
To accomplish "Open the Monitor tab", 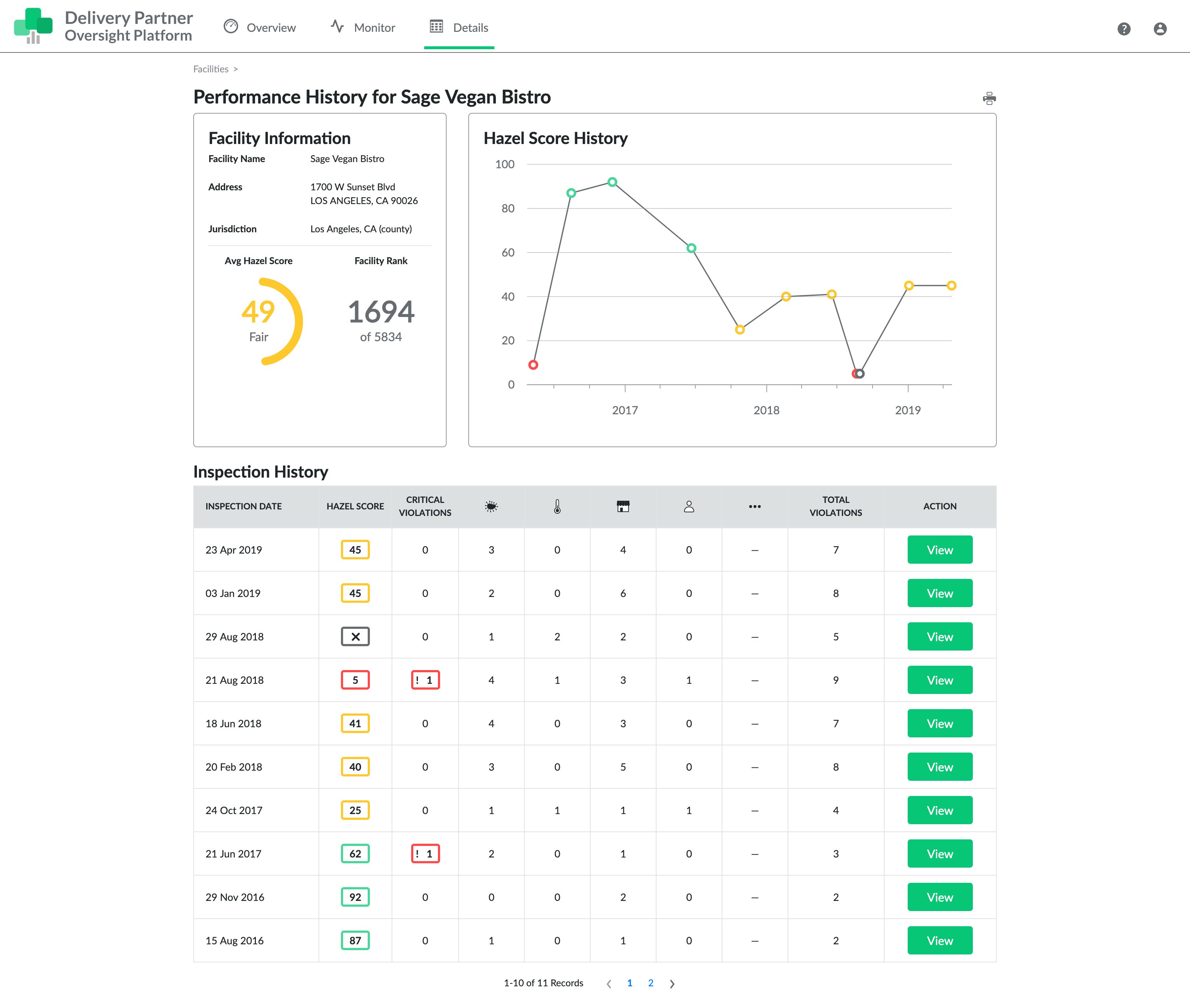I will click(x=362, y=27).
